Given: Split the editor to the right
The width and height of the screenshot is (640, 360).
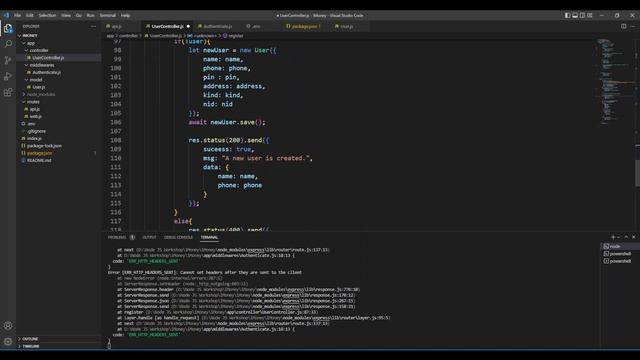Looking at the screenshot, I should coord(624,26).
